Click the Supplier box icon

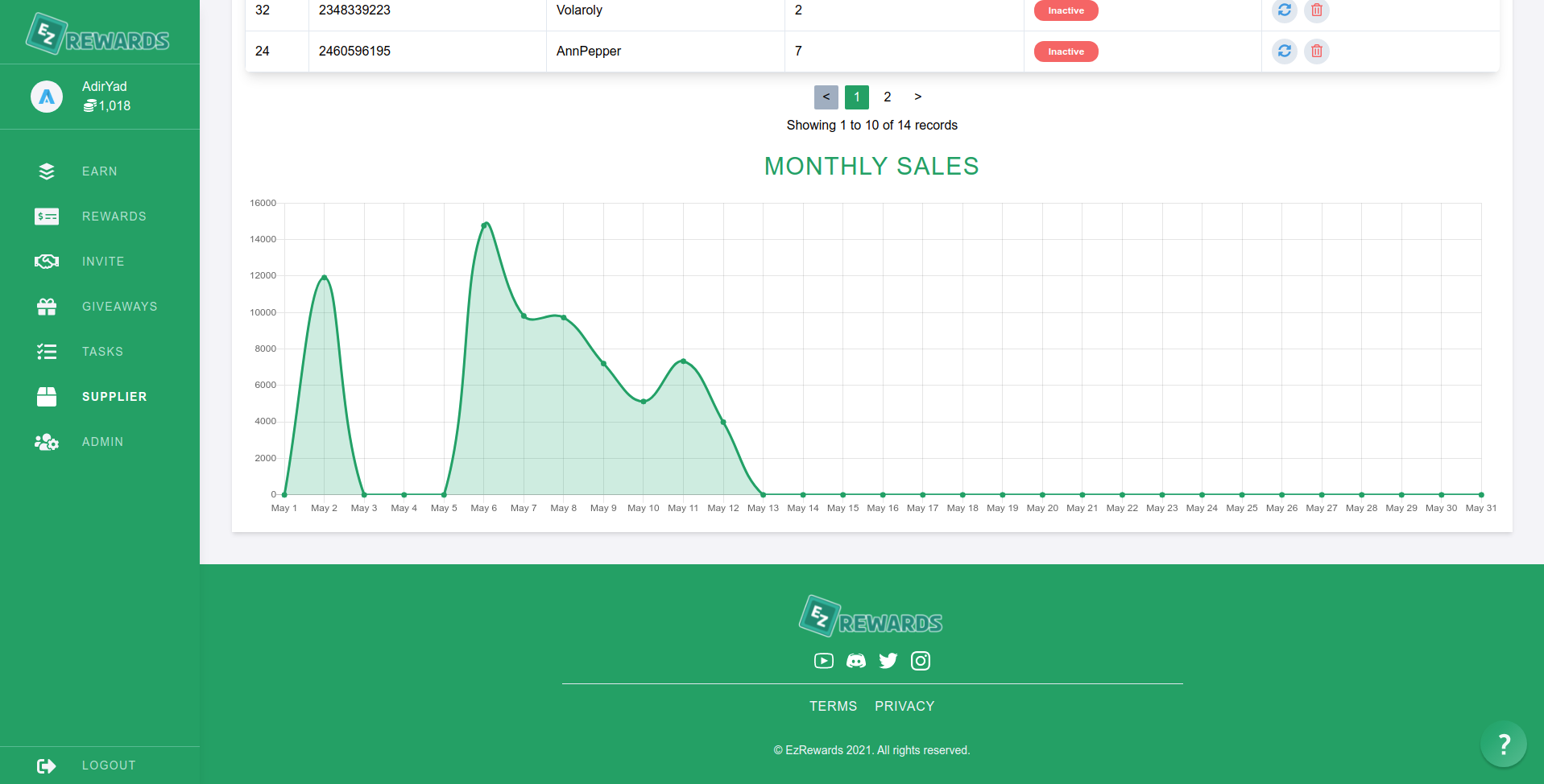pyautogui.click(x=47, y=397)
